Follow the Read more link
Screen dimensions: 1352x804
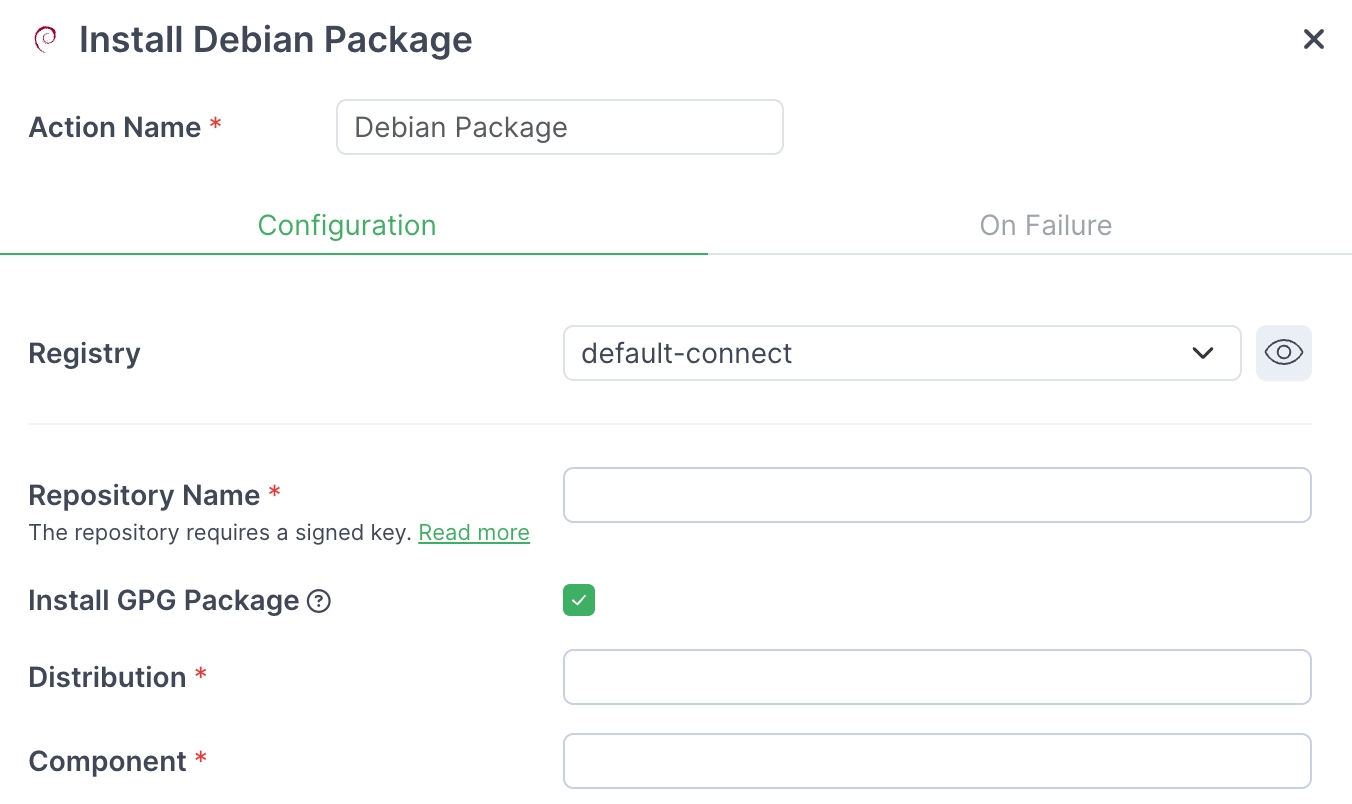tap(474, 533)
